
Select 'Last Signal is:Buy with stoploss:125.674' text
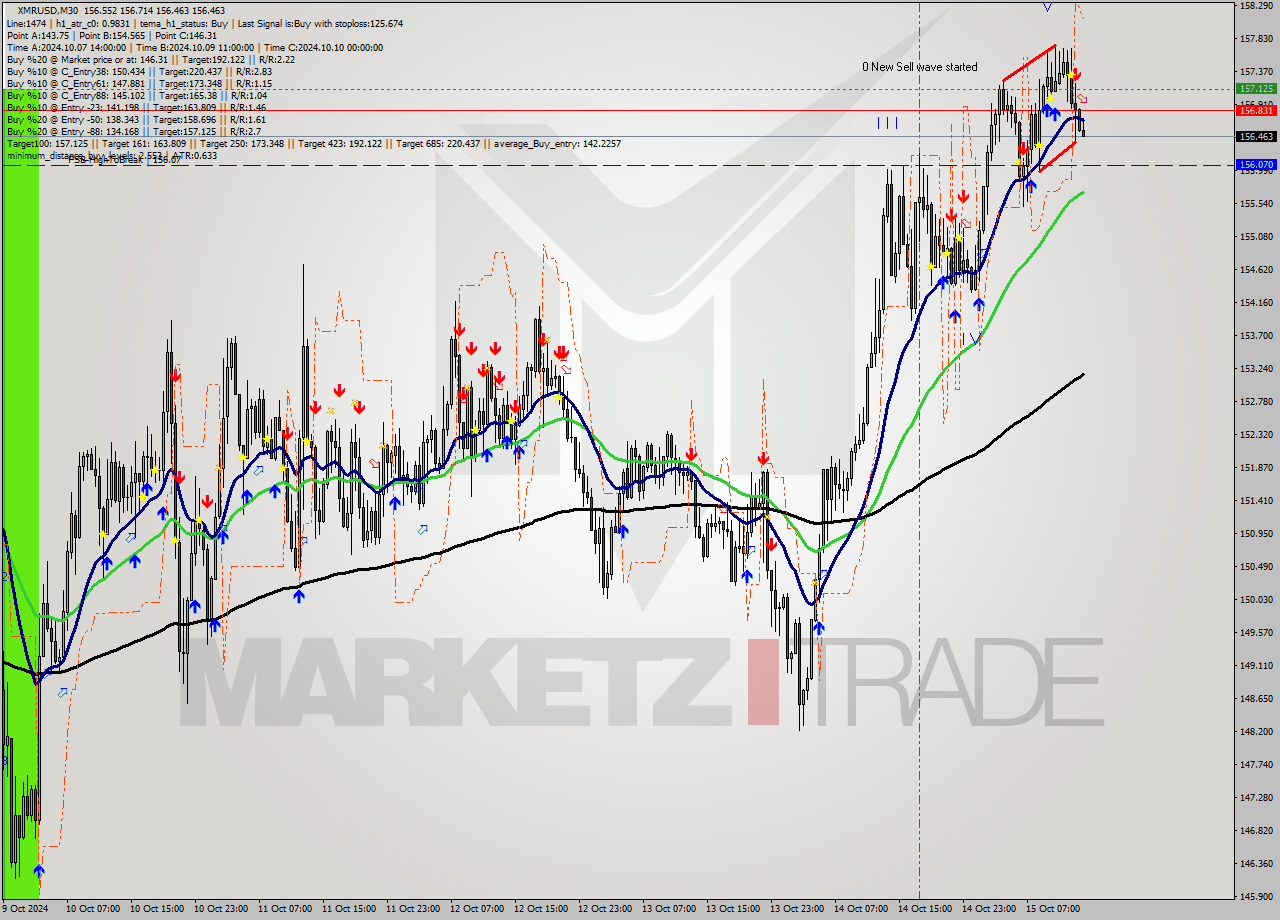pyautogui.click(x=318, y=23)
